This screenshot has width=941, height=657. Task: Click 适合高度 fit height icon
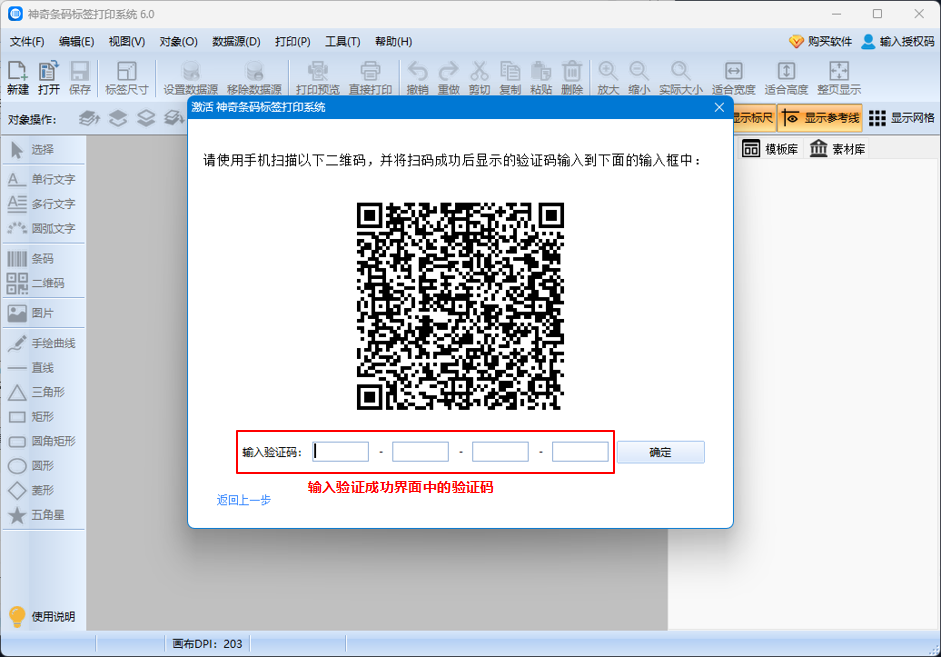[786, 78]
